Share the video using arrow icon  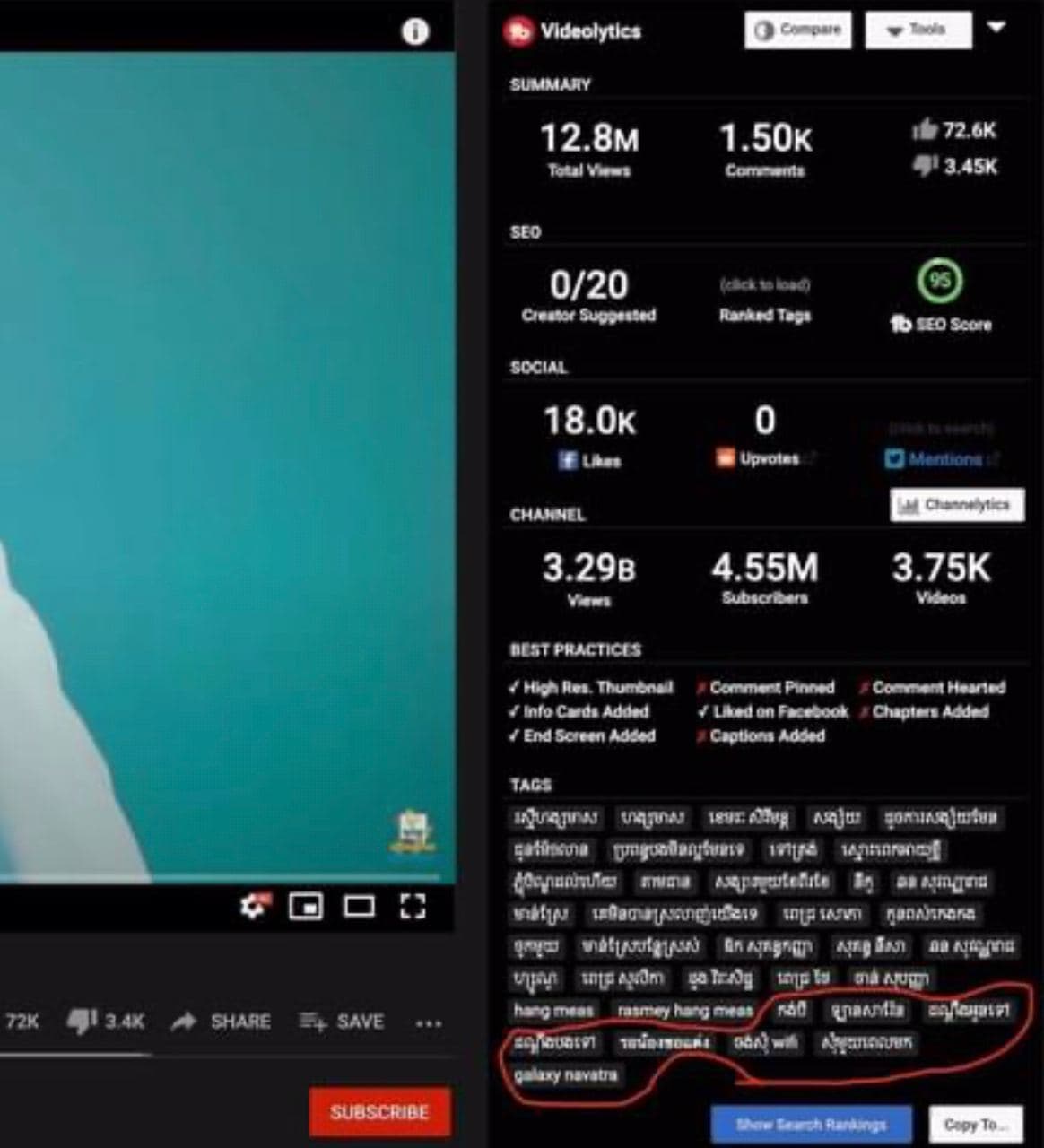(x=221, y=1022)
